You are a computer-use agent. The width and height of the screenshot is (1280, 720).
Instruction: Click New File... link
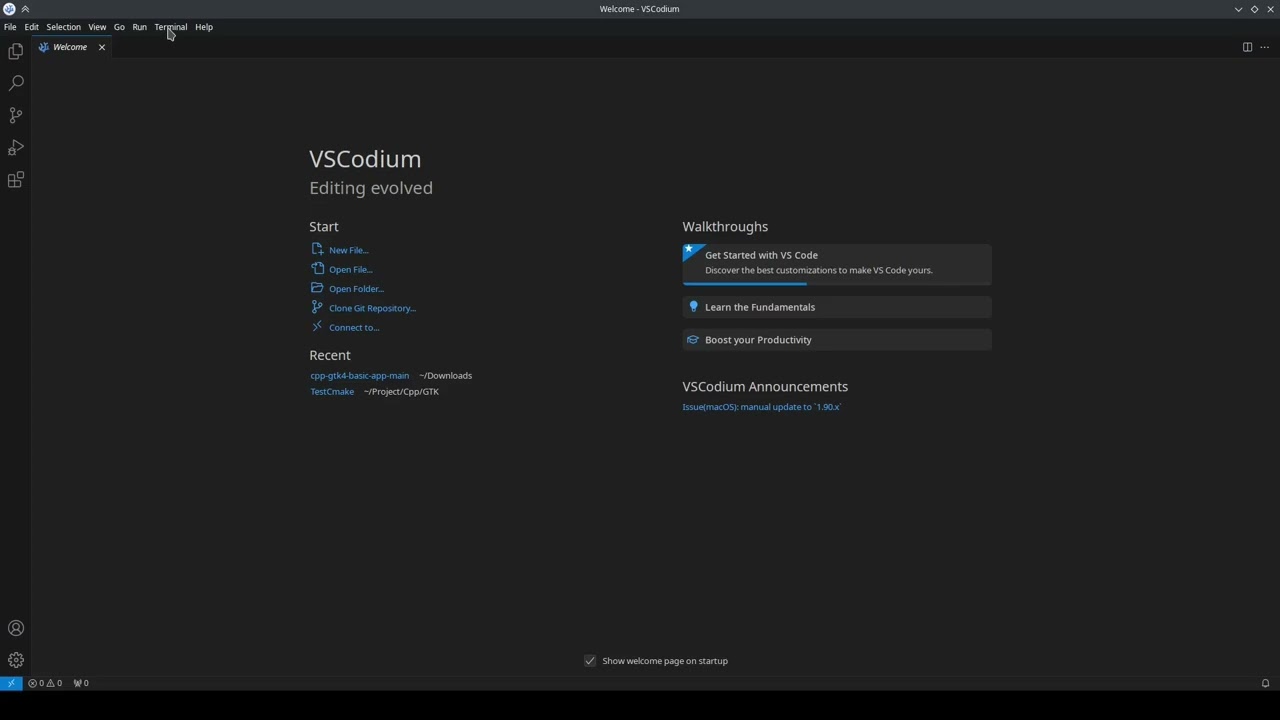coord(348,250)
